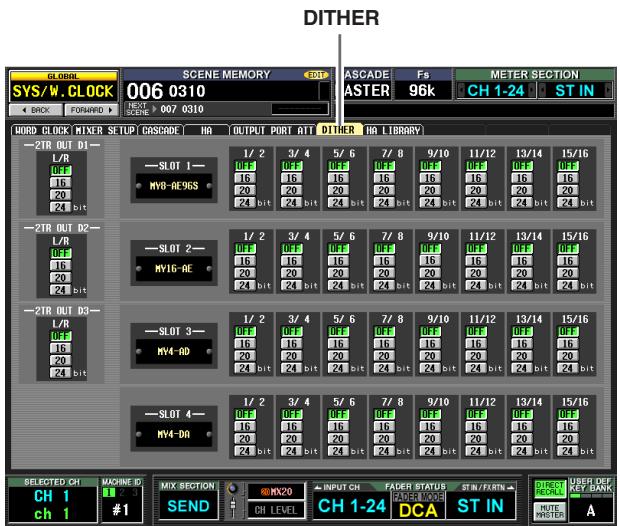This screenshot has width=620, height=526.
Task: Click the EDIT indicator in SCENE MEMORY
Action: [316, 75]
